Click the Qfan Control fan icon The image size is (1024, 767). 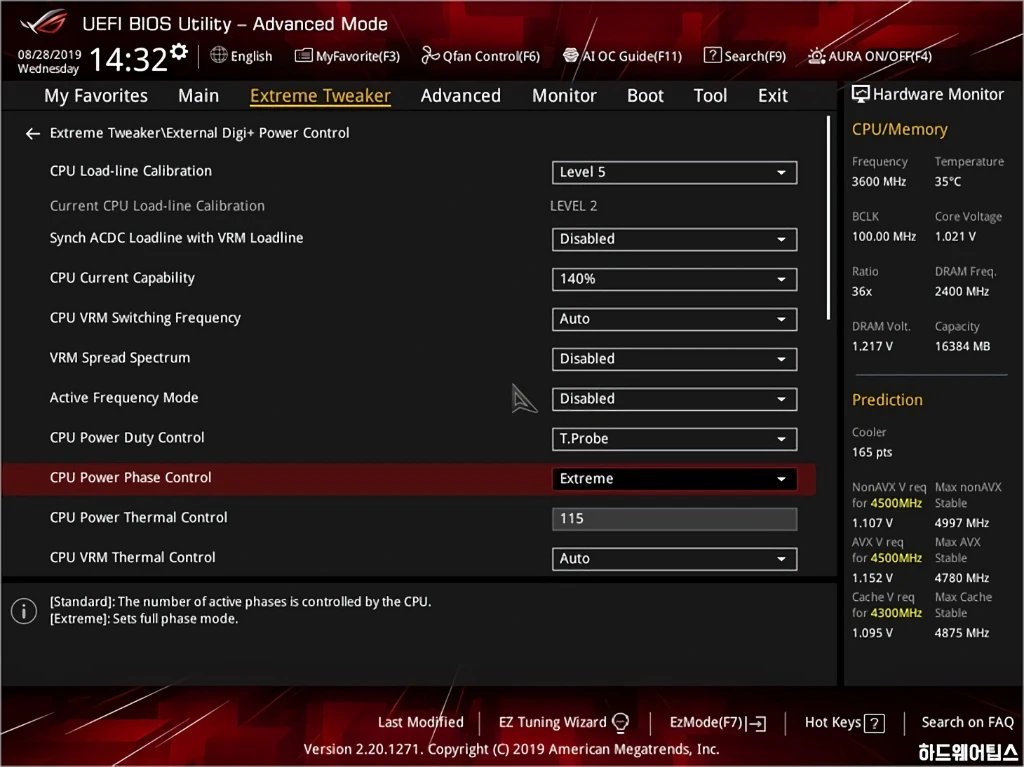[430, 56]
